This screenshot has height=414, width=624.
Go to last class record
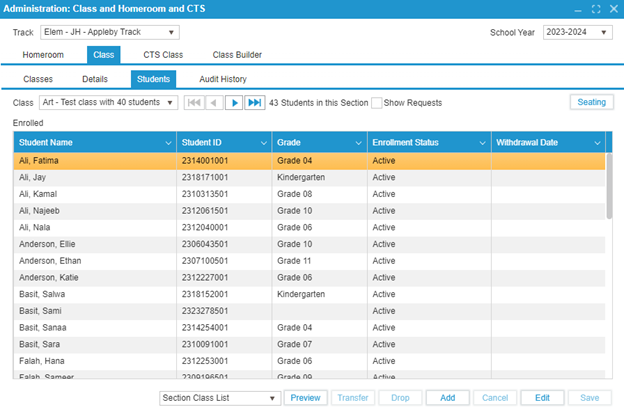pyautogui.click(x=254, y=102)
